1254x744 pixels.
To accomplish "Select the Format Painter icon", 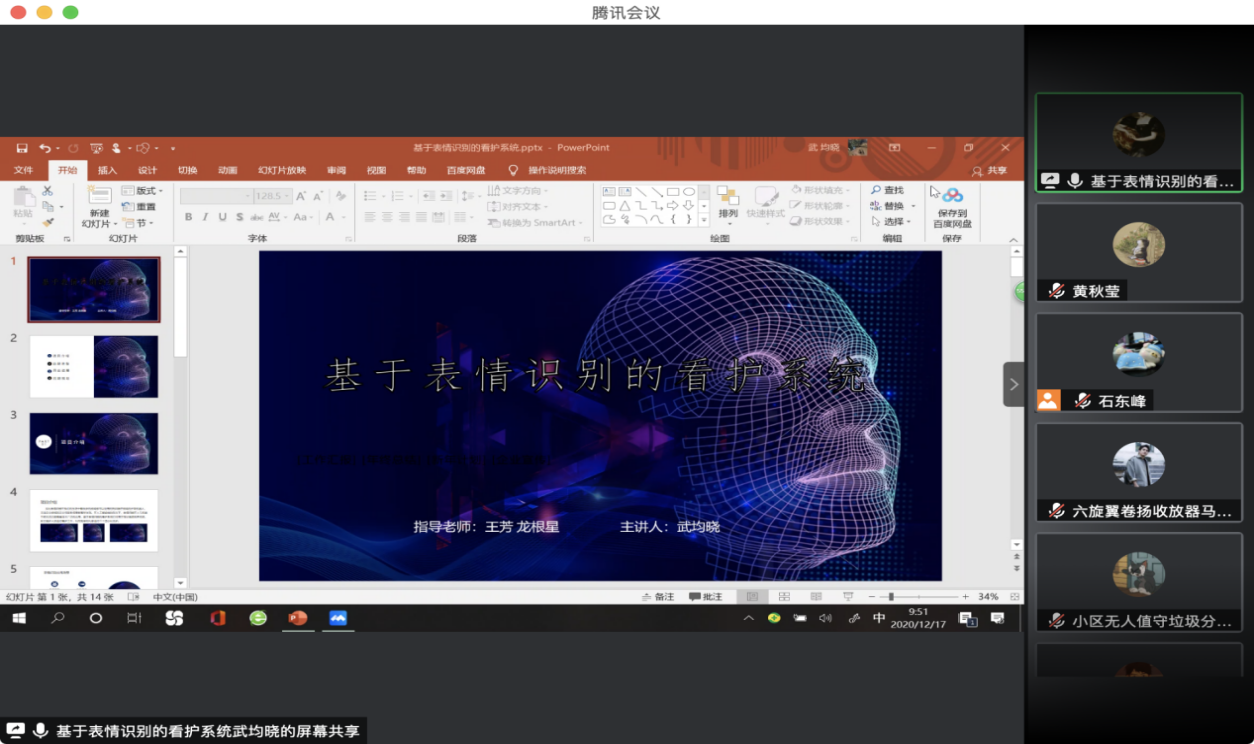I will (48, 222).
